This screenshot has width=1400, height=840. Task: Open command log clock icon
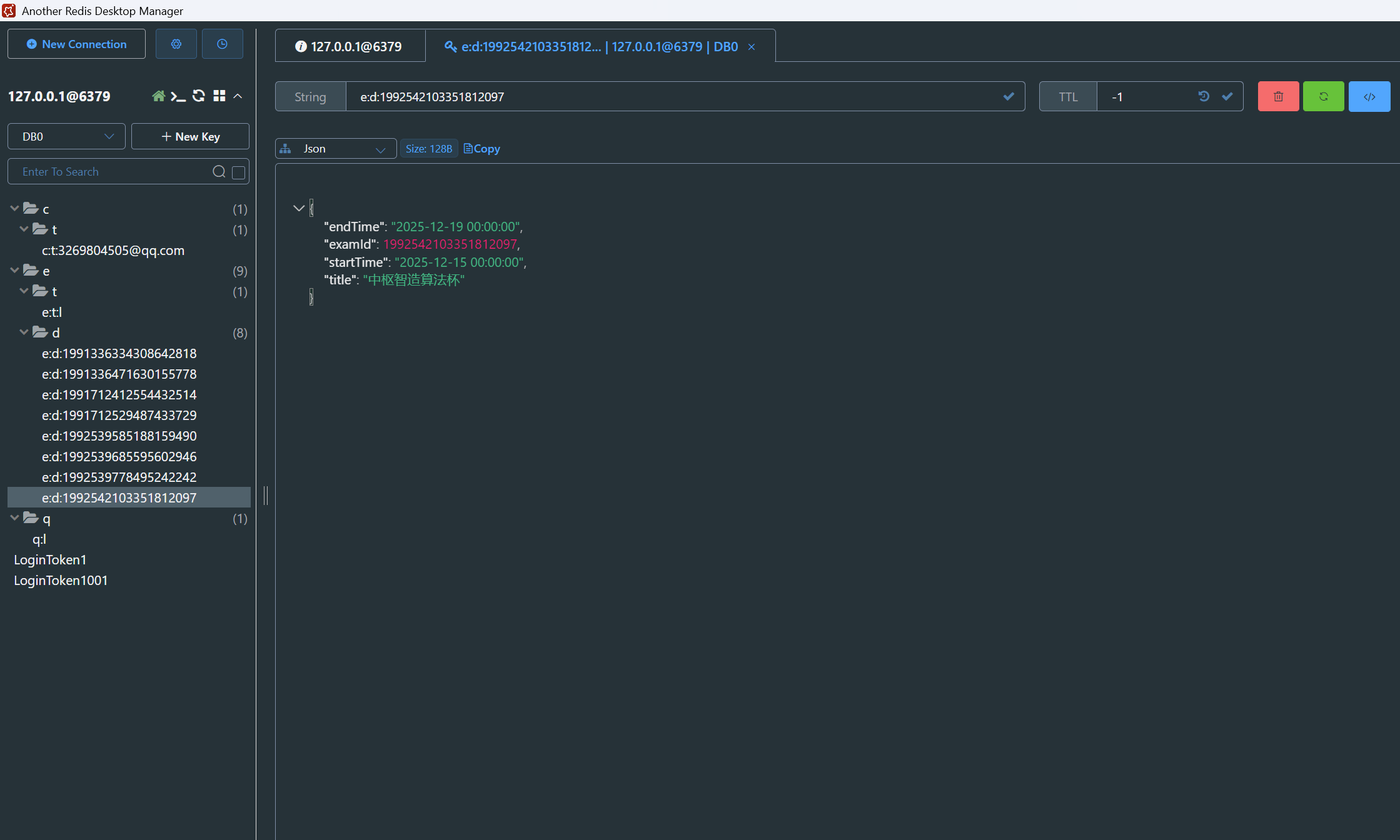click(222, 44)
